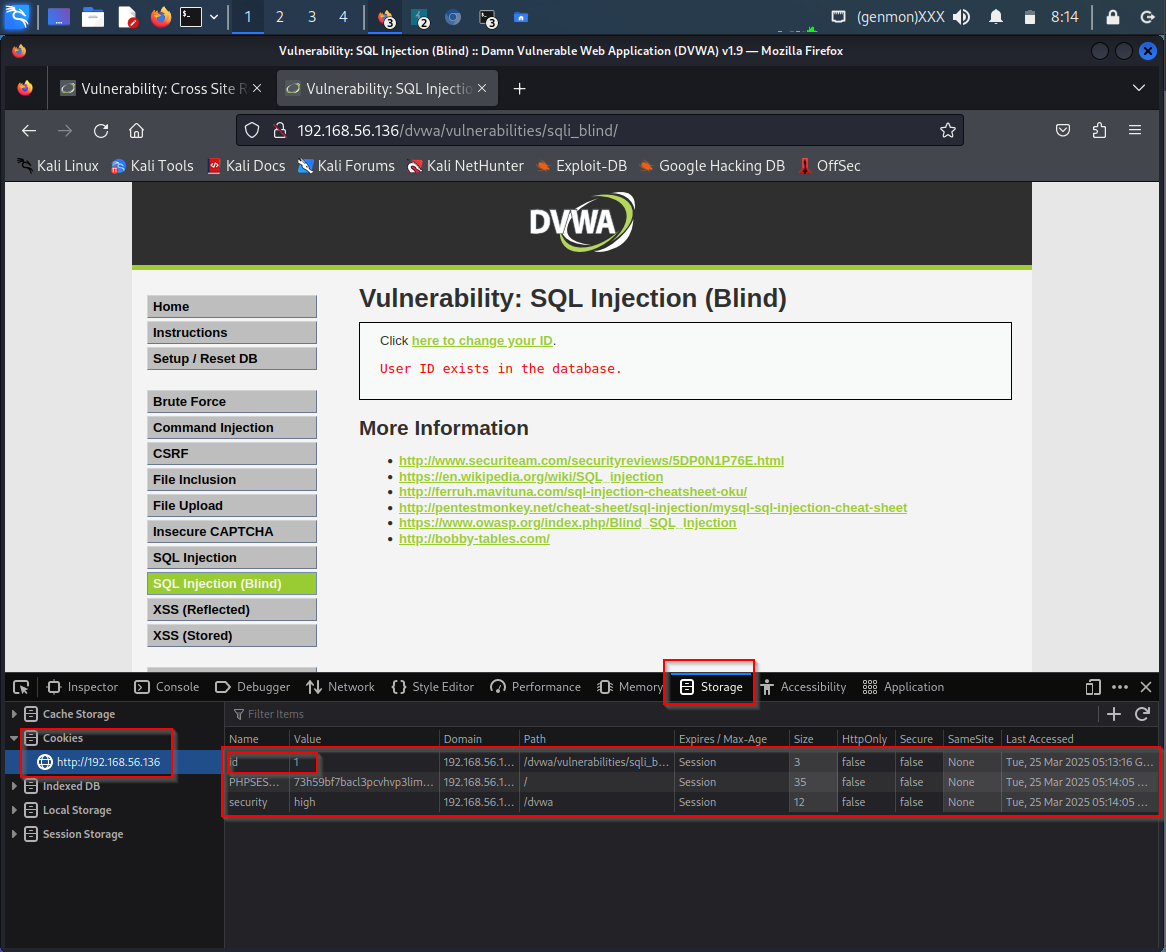The height and width of the screenshot is (952, 1166).
Task: Expand the Cache Storage tree node
Action: click(x=13, y=714)
